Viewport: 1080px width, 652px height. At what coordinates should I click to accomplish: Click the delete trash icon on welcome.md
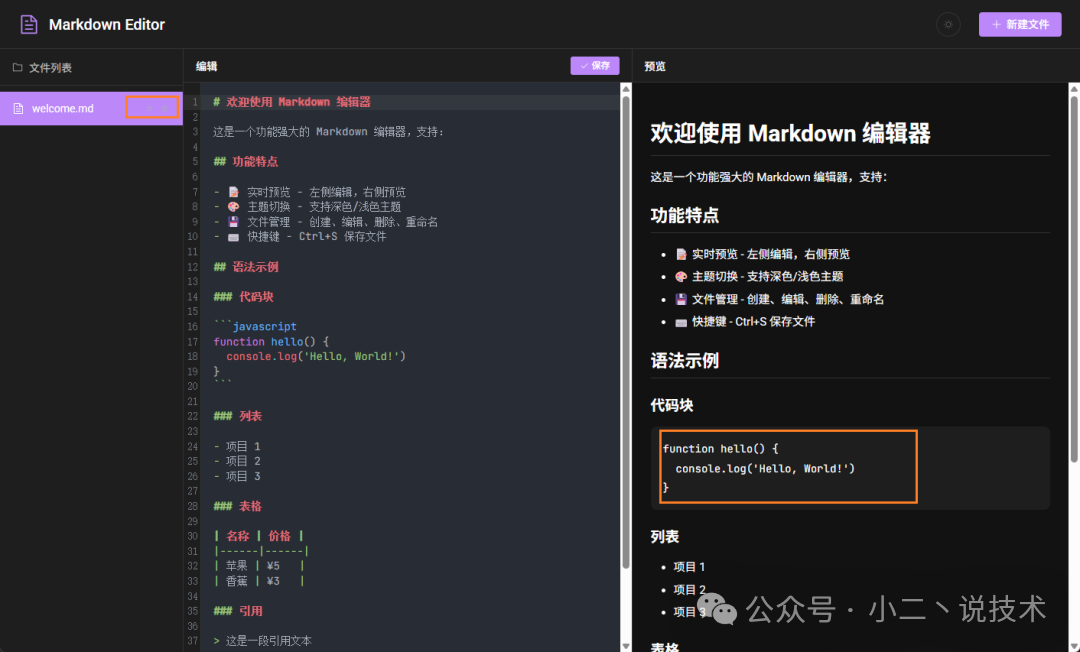[x=165, y=109]
